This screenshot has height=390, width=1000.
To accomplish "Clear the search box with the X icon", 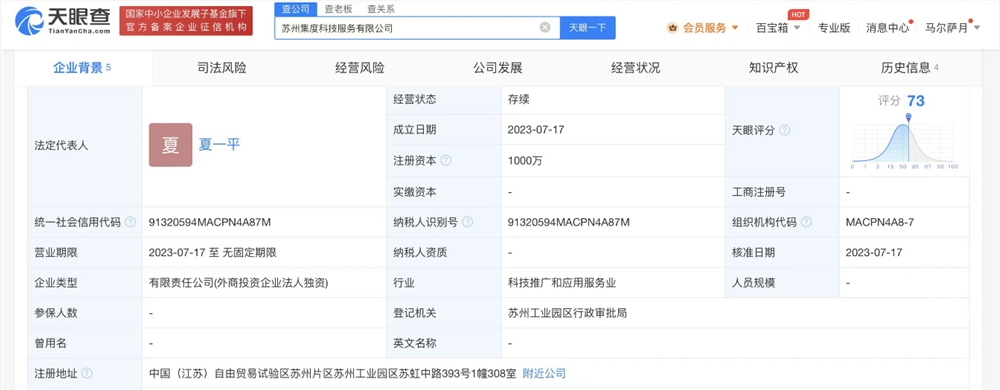I will 545,27.
